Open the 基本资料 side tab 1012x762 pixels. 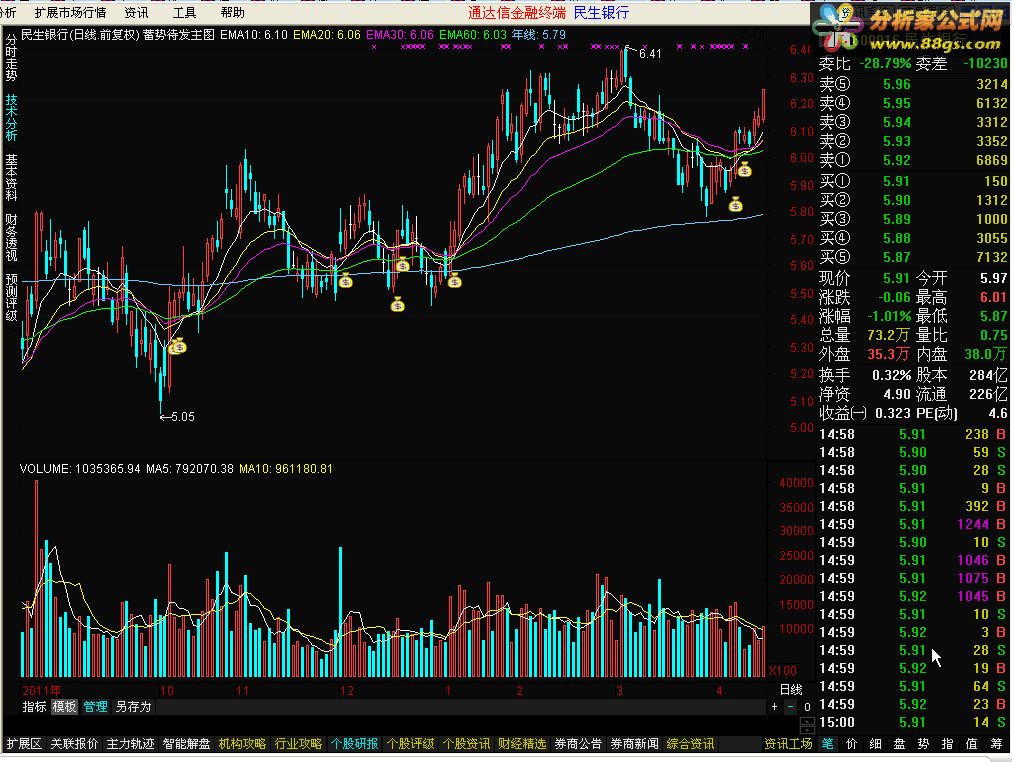[11, 177]
